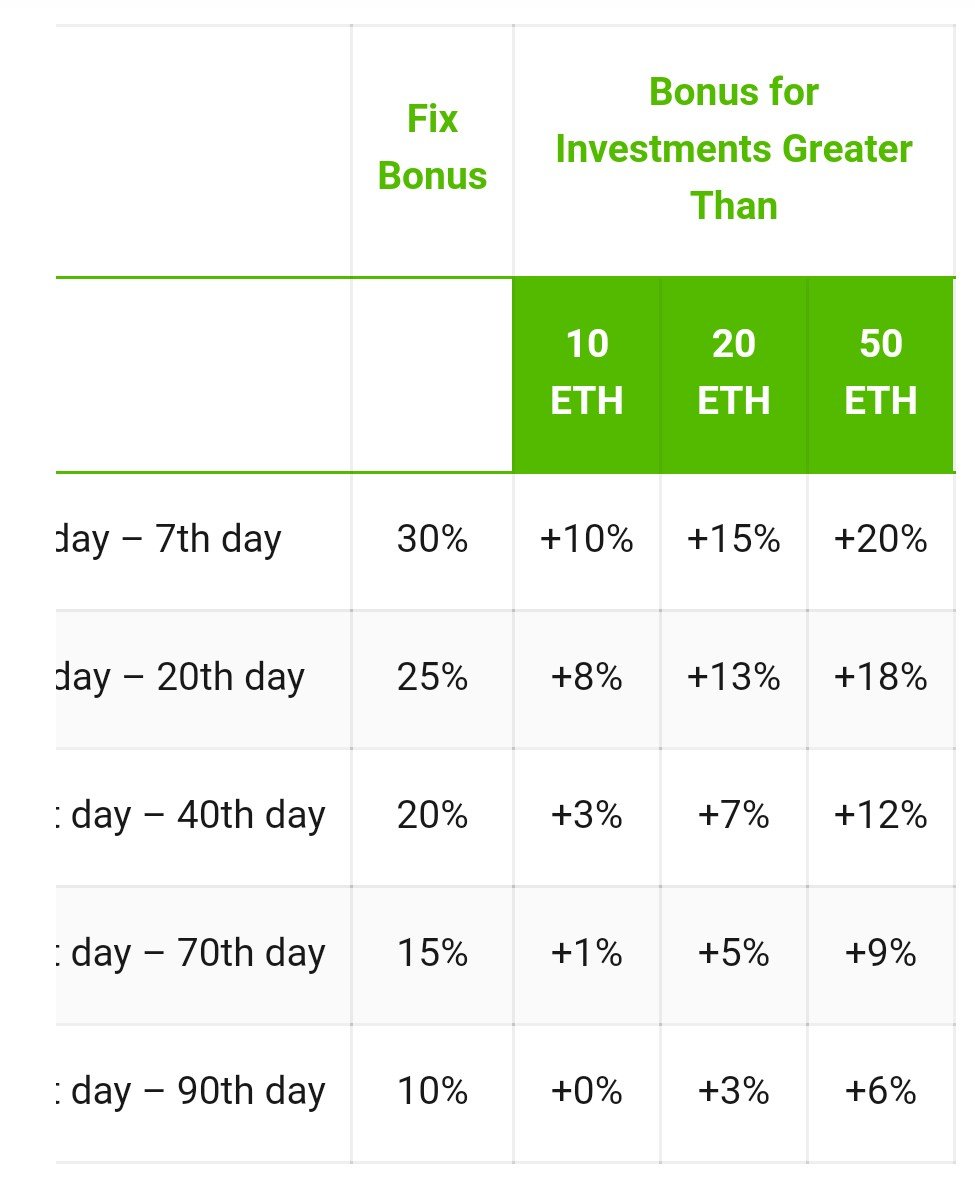Click the +18% bonus cell
975x1191 pixels.
point(881,678)
